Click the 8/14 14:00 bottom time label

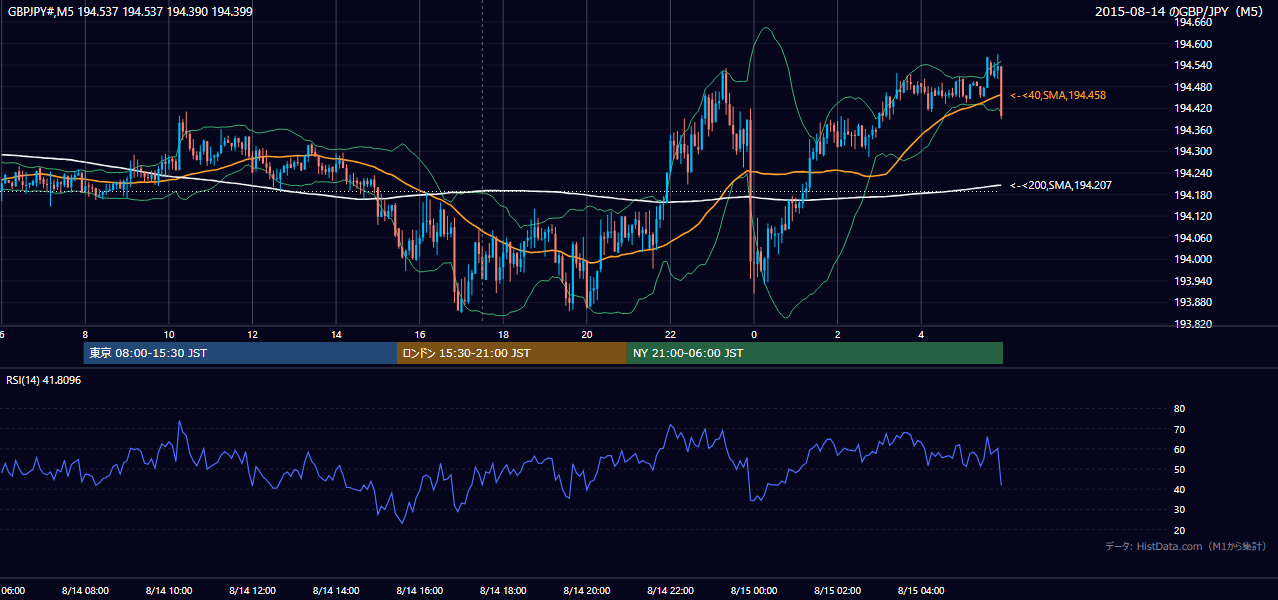(x=336, y=591)
